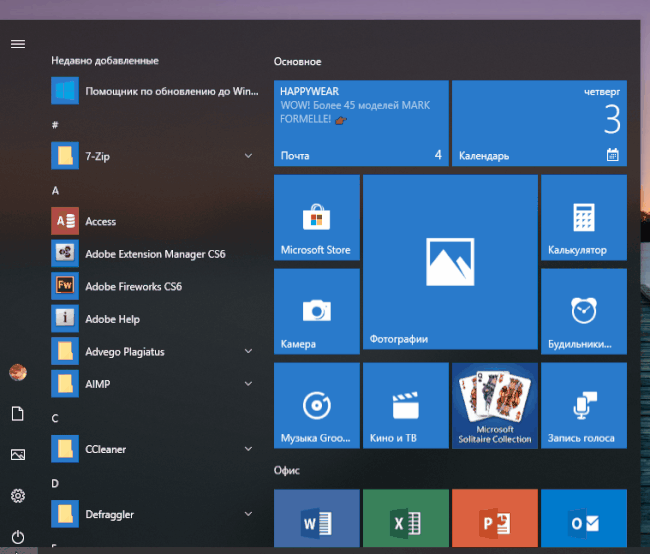Open the Музыка Groove tile

pyautogui.click(x=317, y=406)
